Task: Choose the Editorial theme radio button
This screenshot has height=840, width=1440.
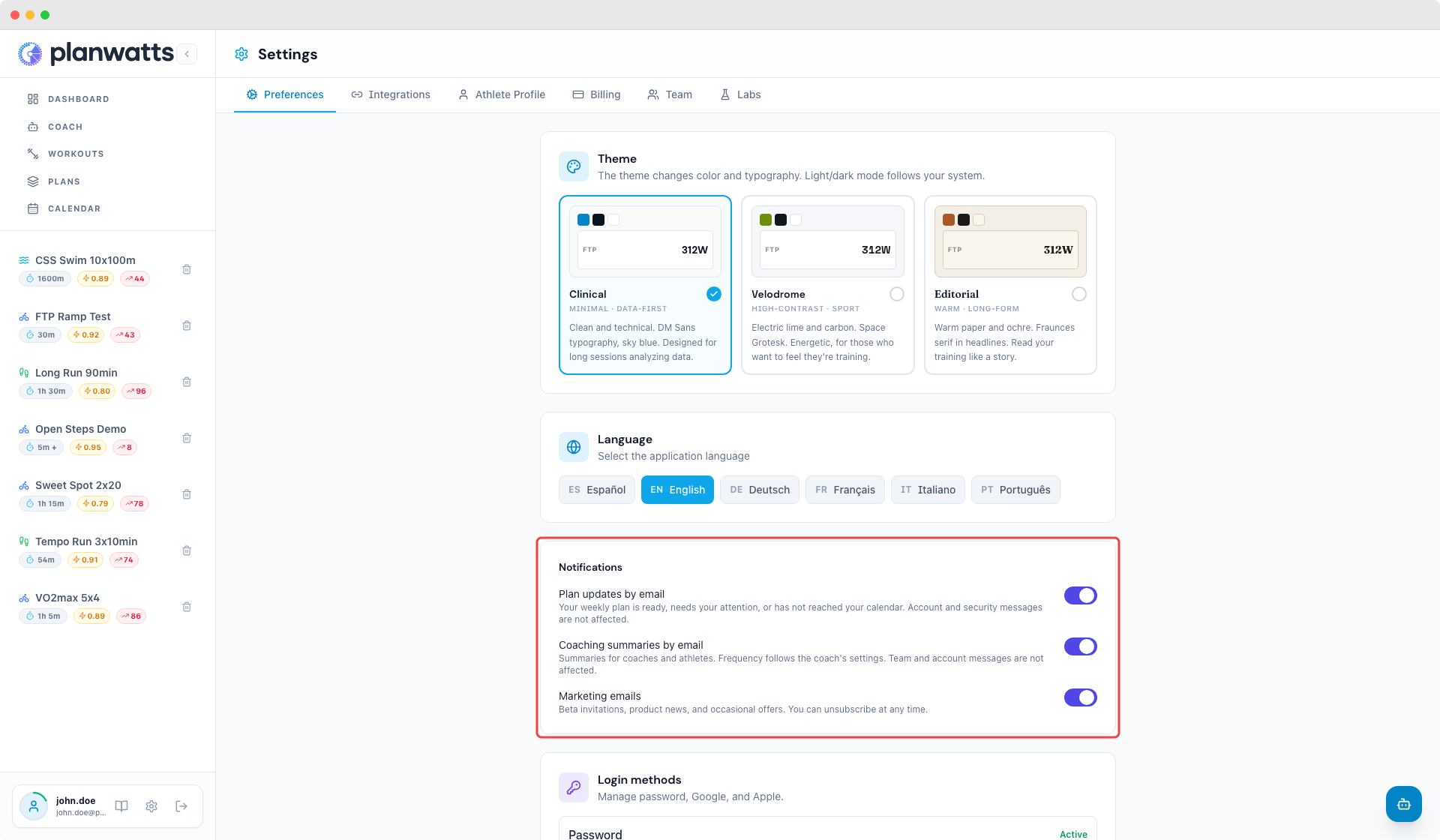Action: [1079, 294]
